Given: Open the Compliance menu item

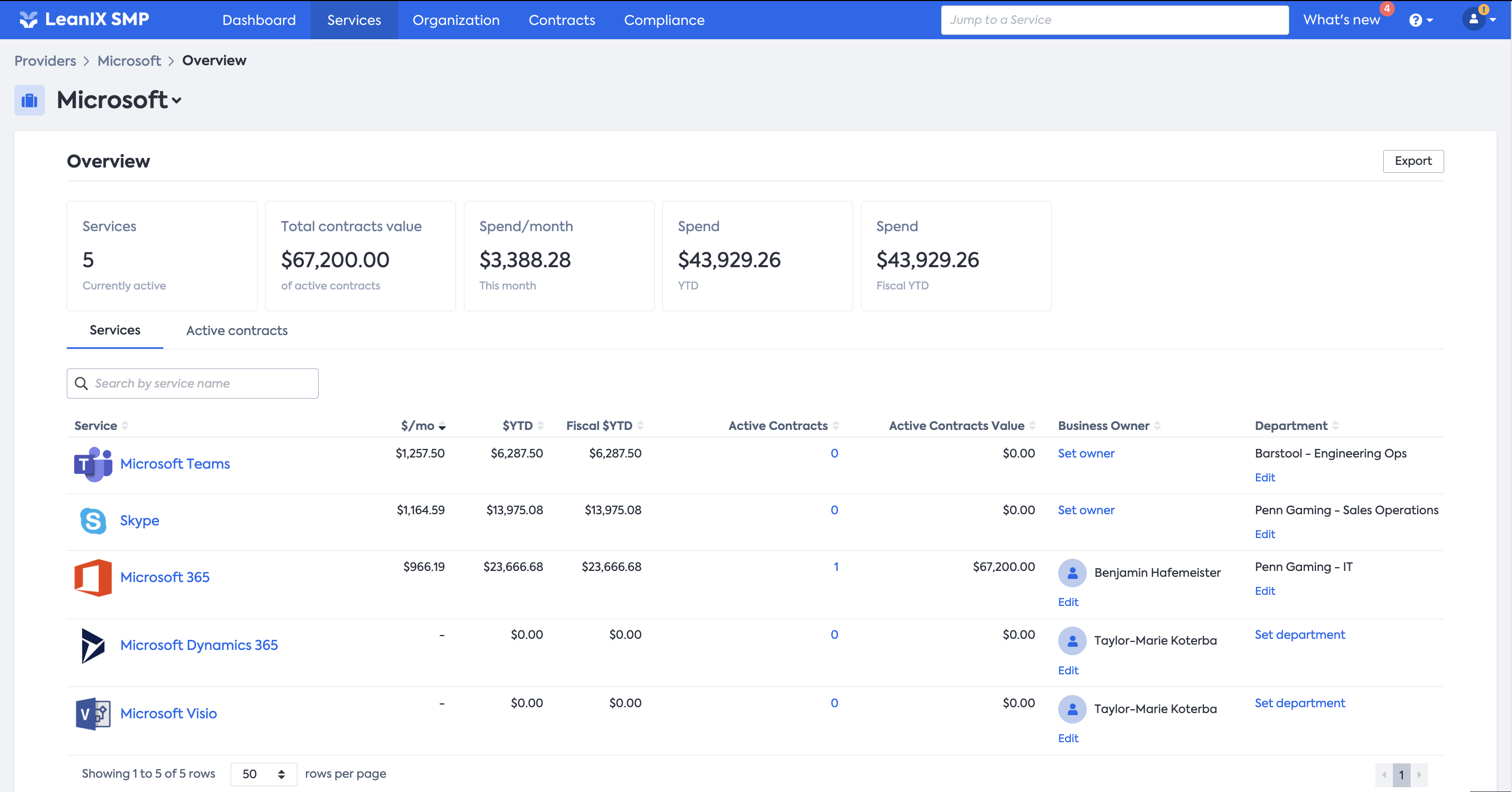Looking at the screenshot, I should pos(664,20).
